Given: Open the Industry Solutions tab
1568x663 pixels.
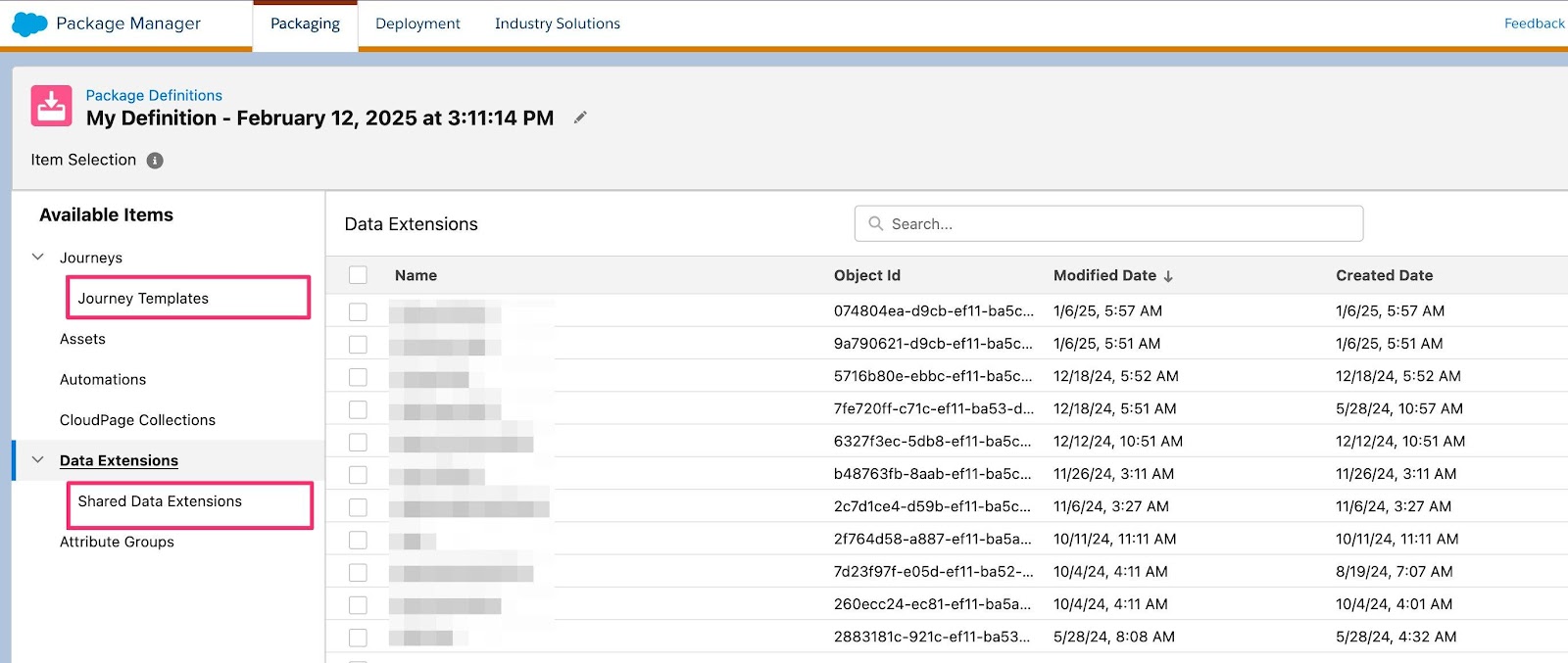Looking at the screenshot, I should point(558,24).
